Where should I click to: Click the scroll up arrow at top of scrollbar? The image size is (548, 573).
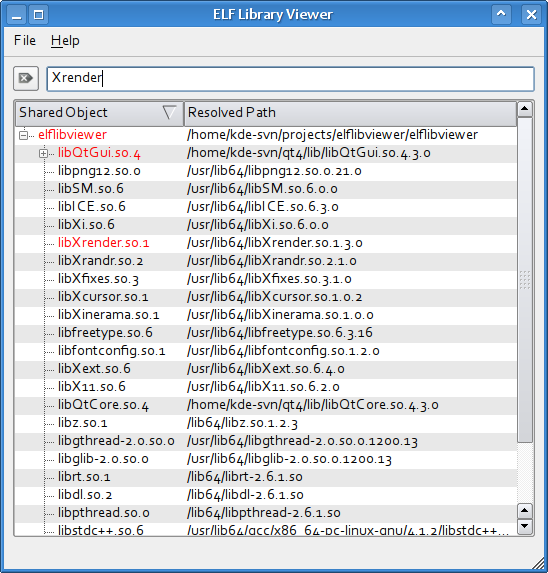tap(525, 109)
